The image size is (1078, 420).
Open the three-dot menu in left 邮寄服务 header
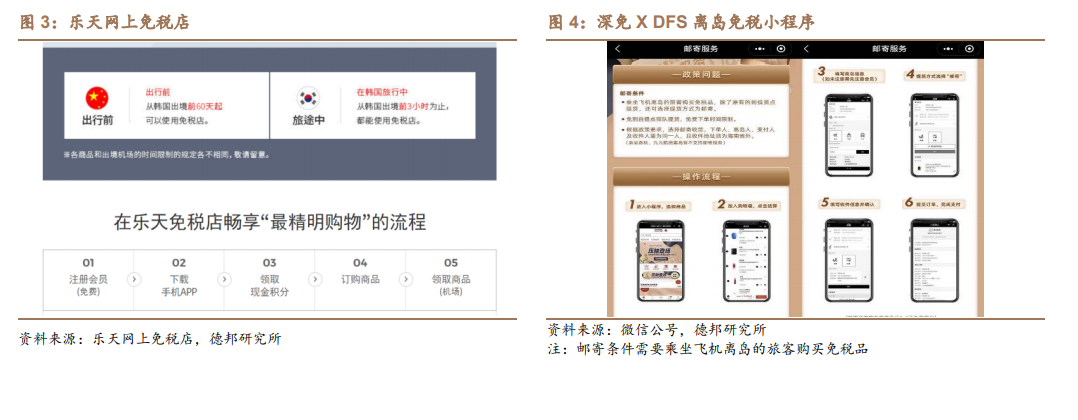pos(760,49)
